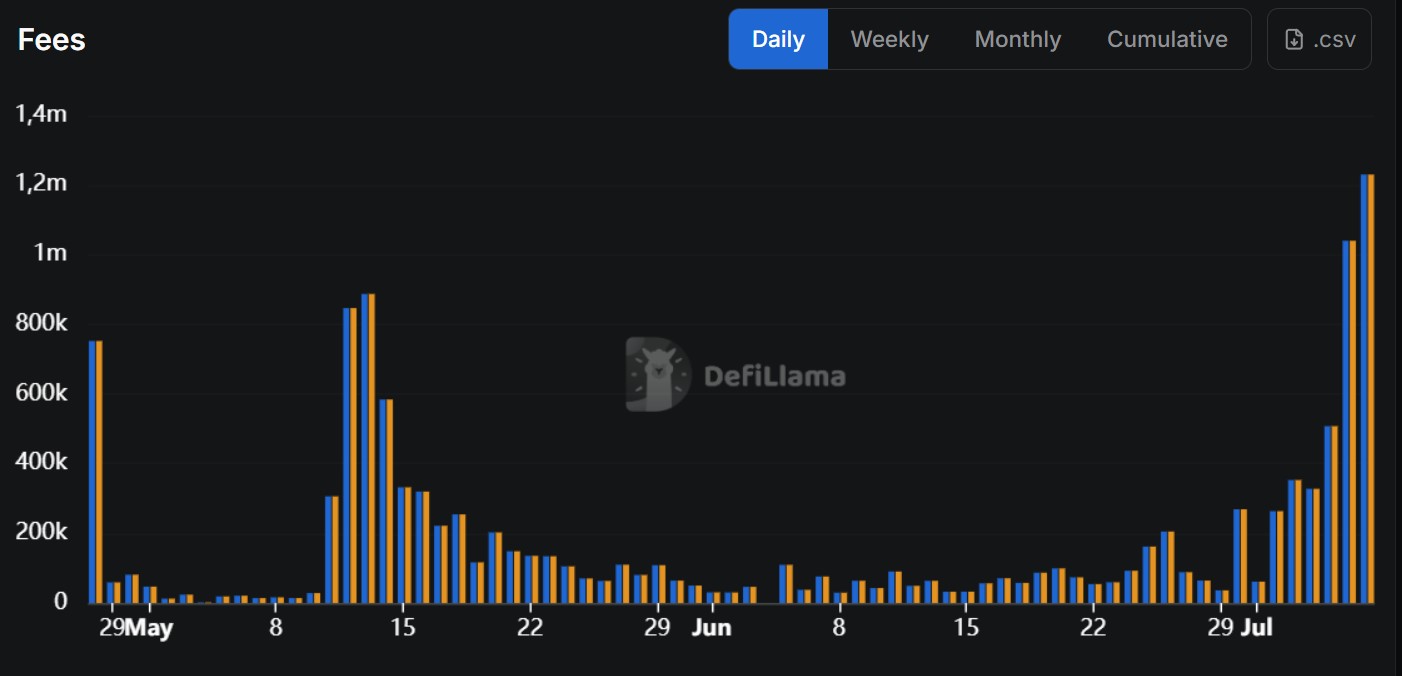This screenshot has width=1402, height=676.
Task: Click the Jun label on the x-axis
Action: (x=711, y=629)
